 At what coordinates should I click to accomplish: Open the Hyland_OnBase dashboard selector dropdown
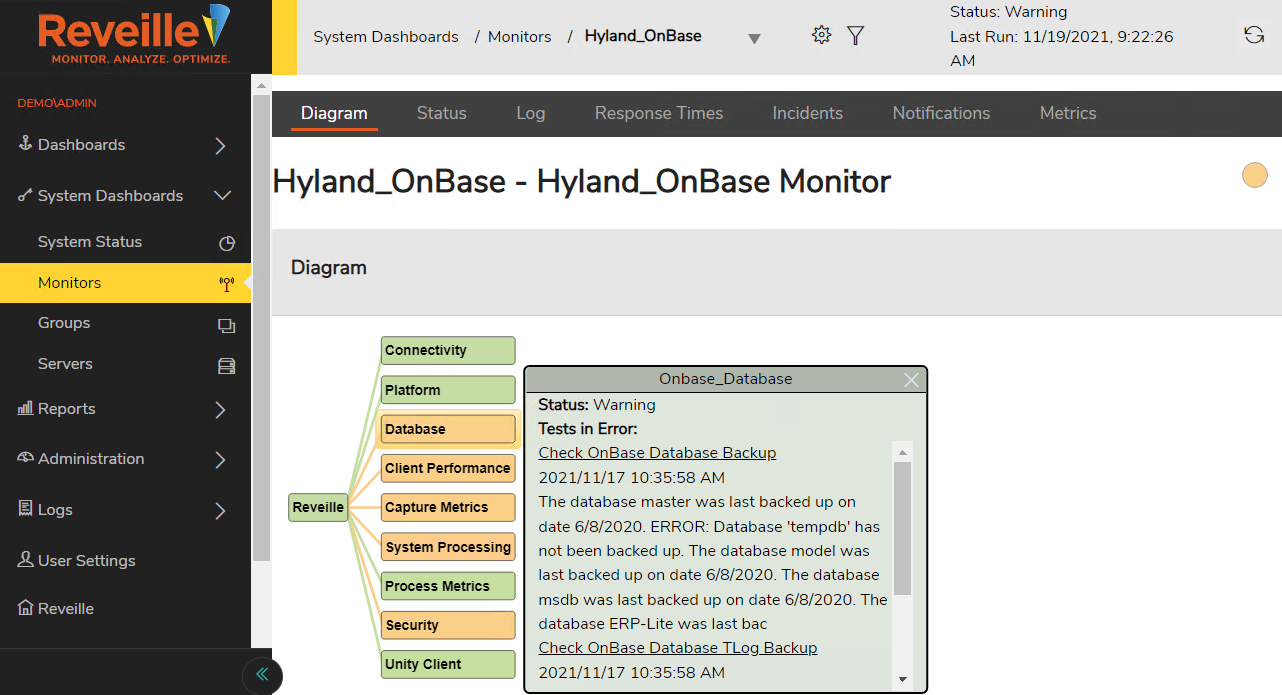pos(753,36)
